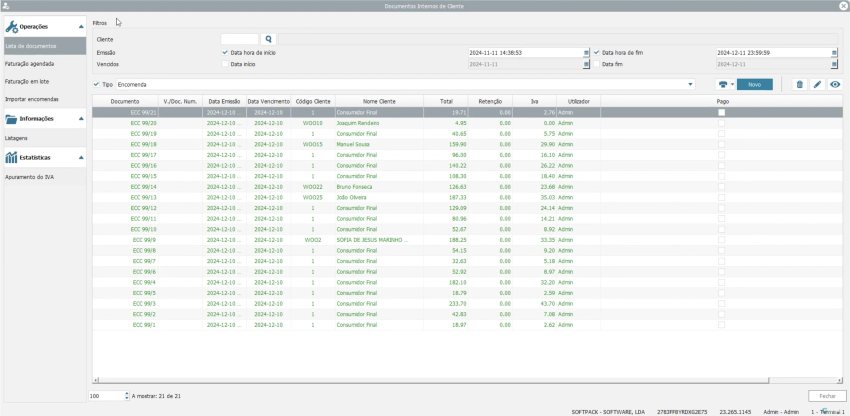
Task: Expand the printer options dropdown arrow
Action: [732, 85]
